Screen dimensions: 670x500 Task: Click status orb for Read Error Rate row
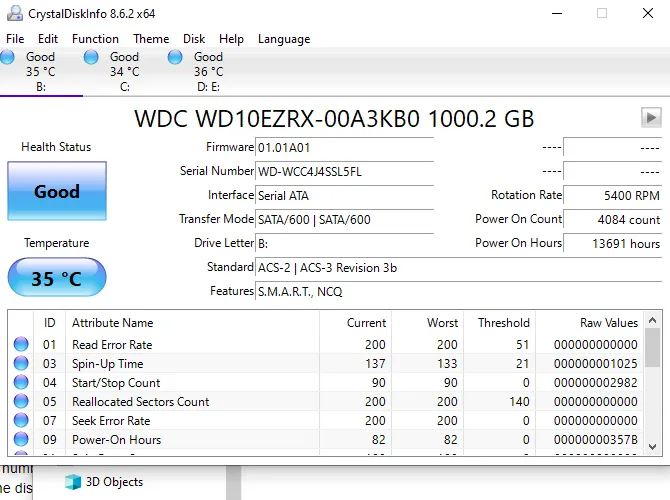click(x=21, y=344)
